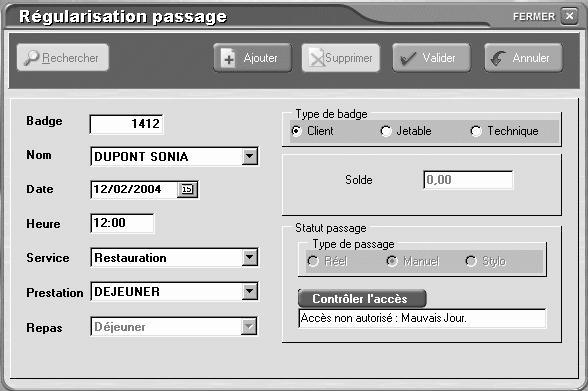
Task: Expand the Nom dropdown list
Action: point(250,156)
